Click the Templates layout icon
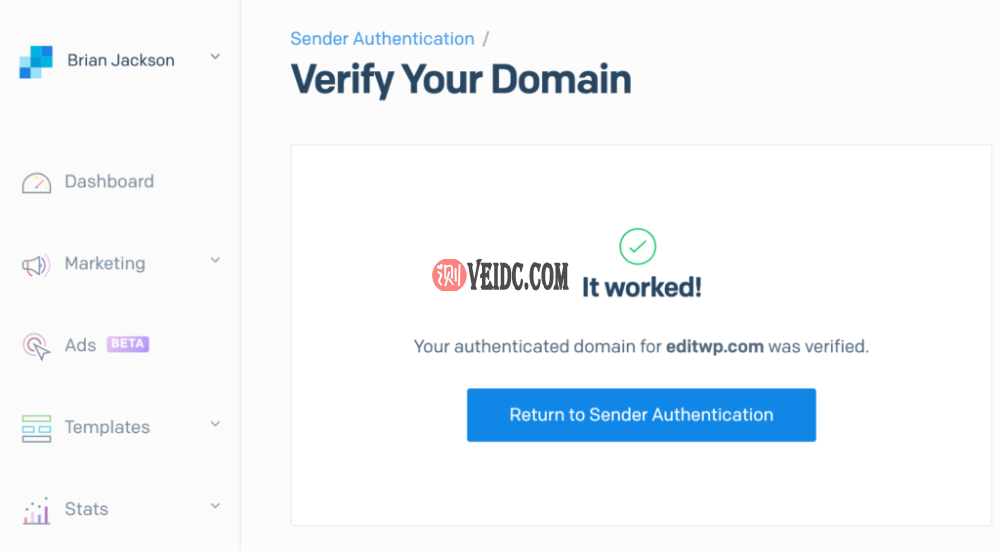The width and height of the screenshot is (1000, 551). [x=36, y=428]
